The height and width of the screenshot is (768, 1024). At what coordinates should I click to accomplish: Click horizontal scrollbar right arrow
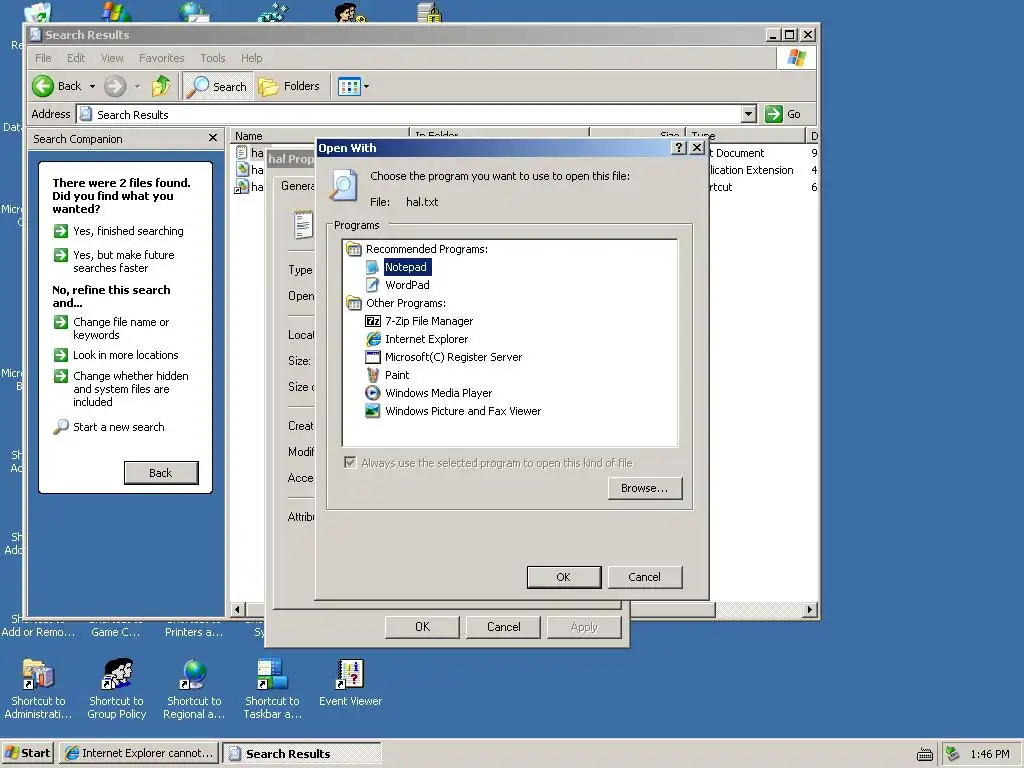pyautogui.click(x=810, y=609)
